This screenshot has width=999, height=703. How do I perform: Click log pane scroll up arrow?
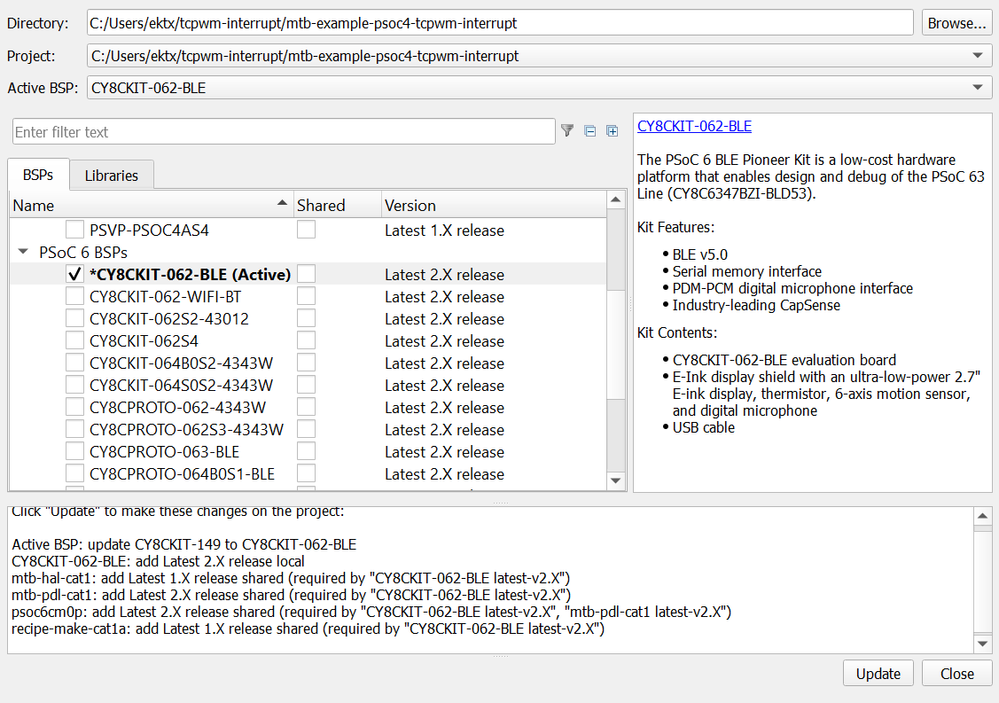[982, 516]
